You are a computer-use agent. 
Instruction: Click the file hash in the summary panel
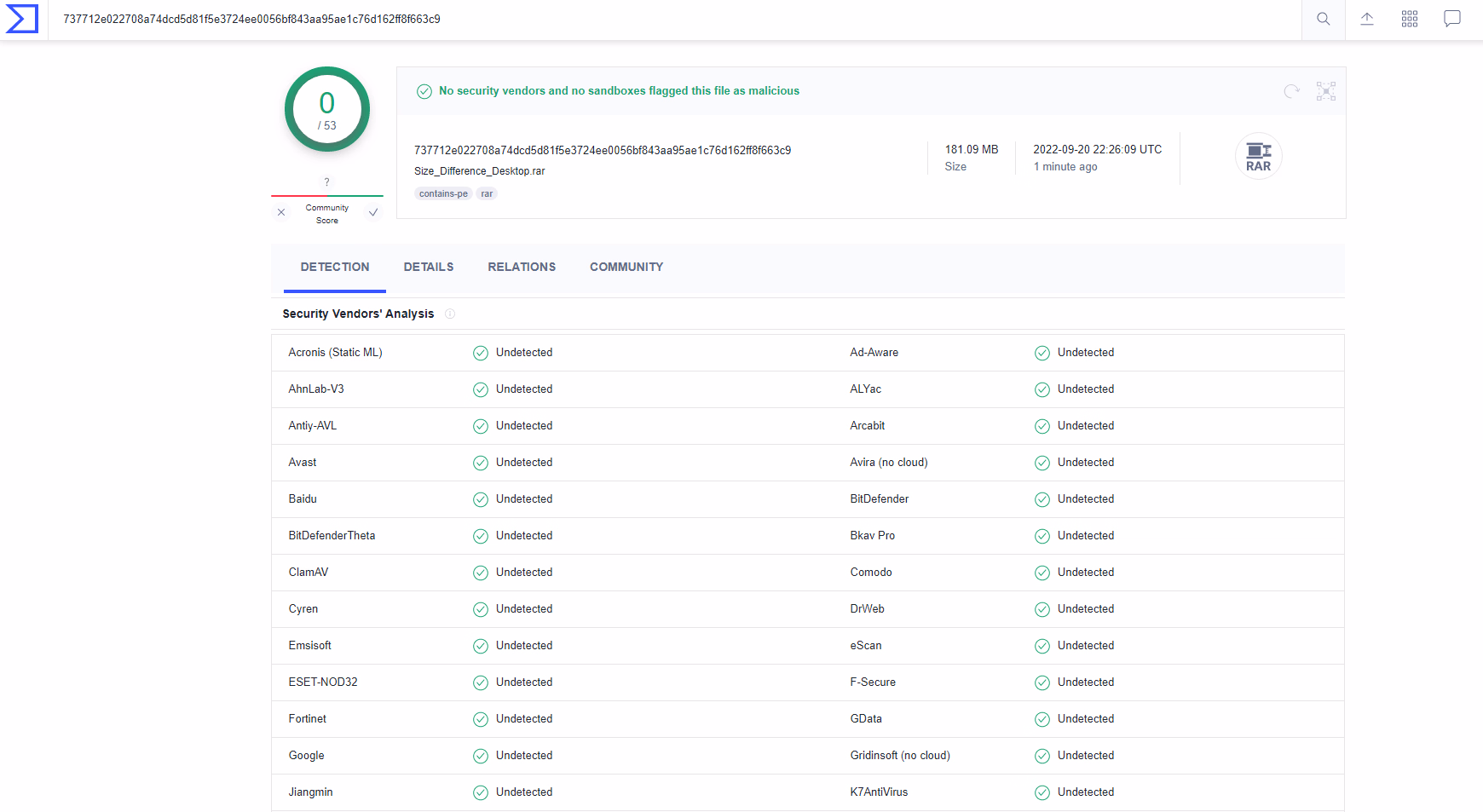(603, 150)
